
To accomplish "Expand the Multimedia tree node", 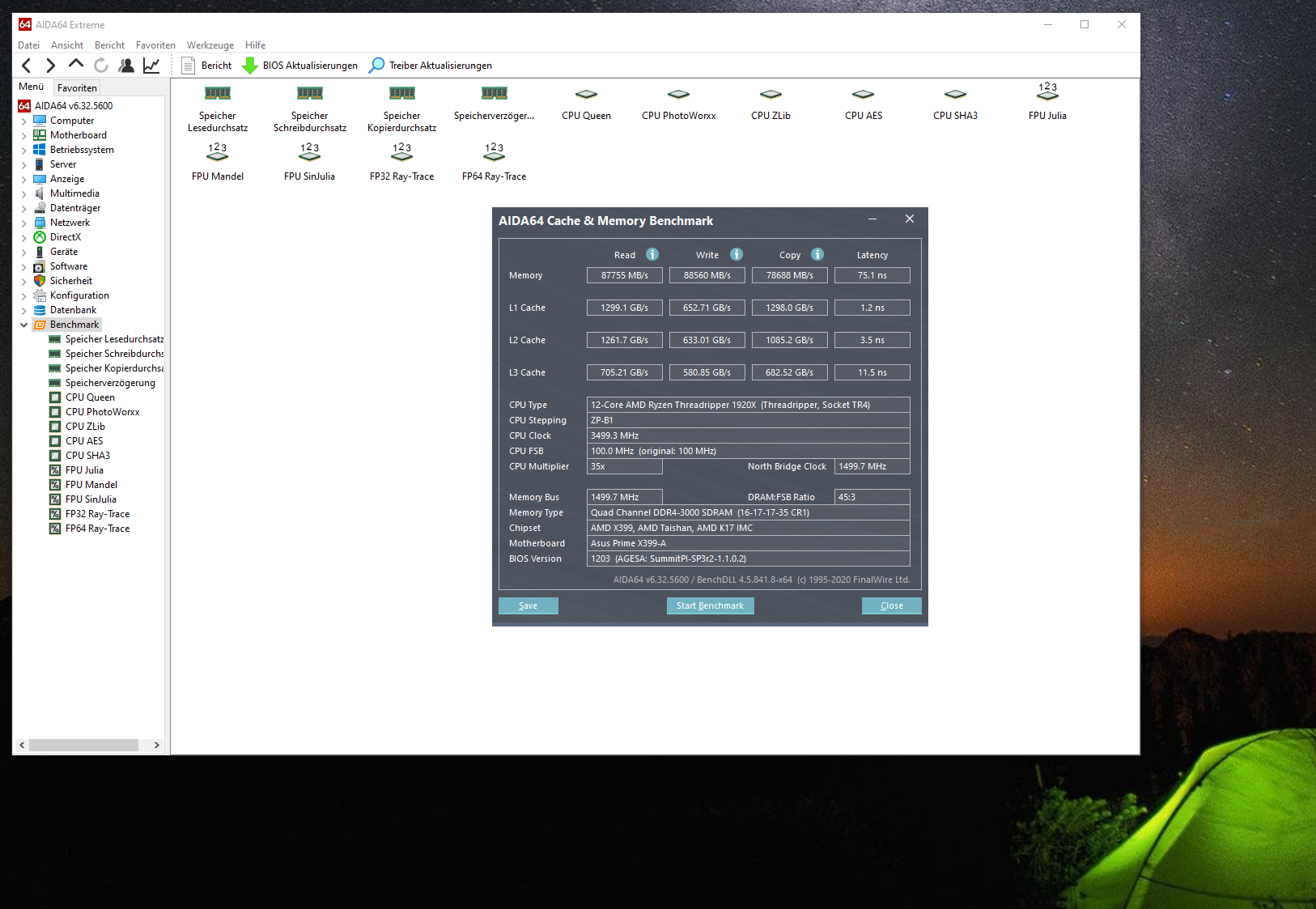I will 24,194.
